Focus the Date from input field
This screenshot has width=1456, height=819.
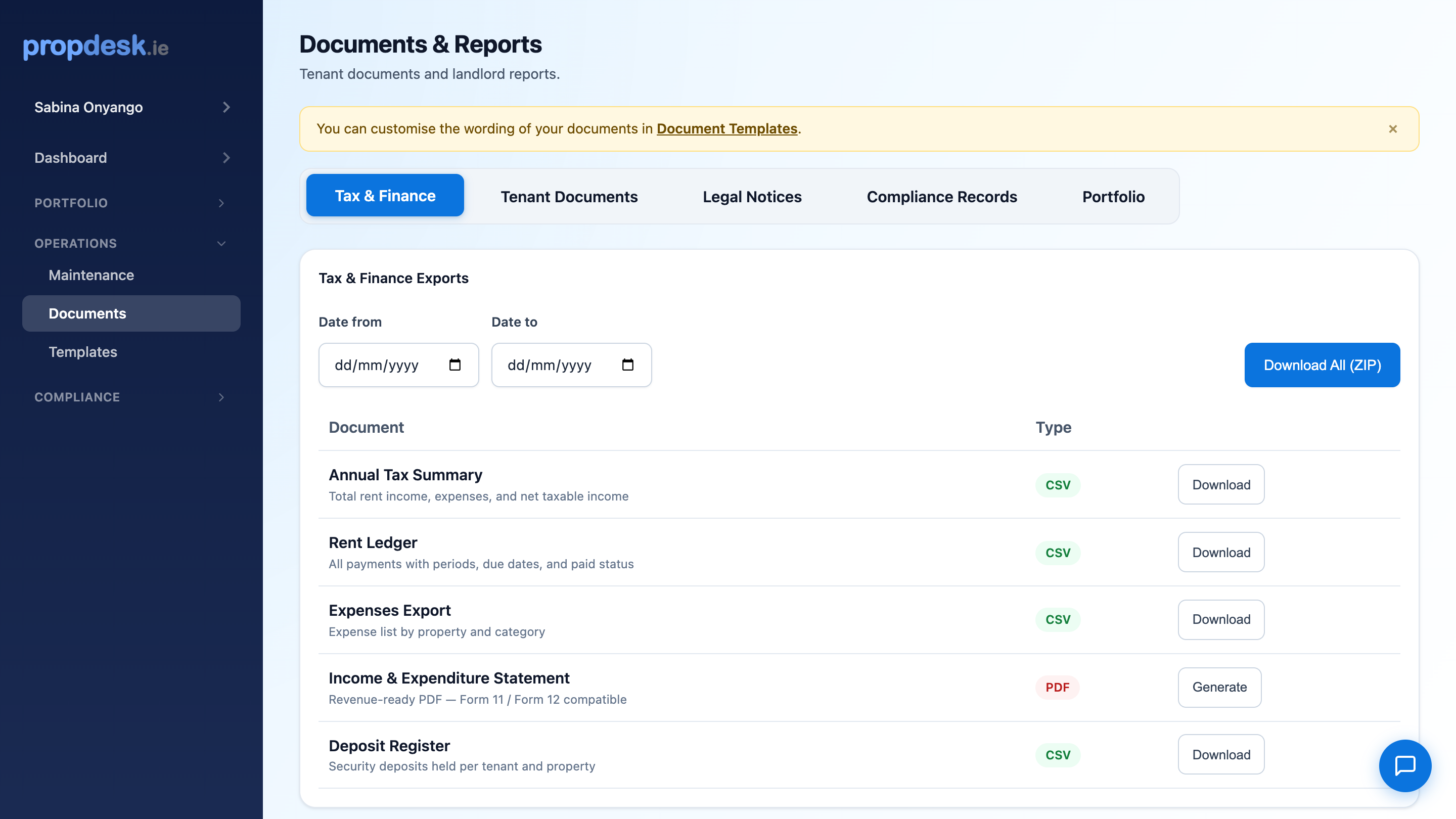tap(398, 365)
